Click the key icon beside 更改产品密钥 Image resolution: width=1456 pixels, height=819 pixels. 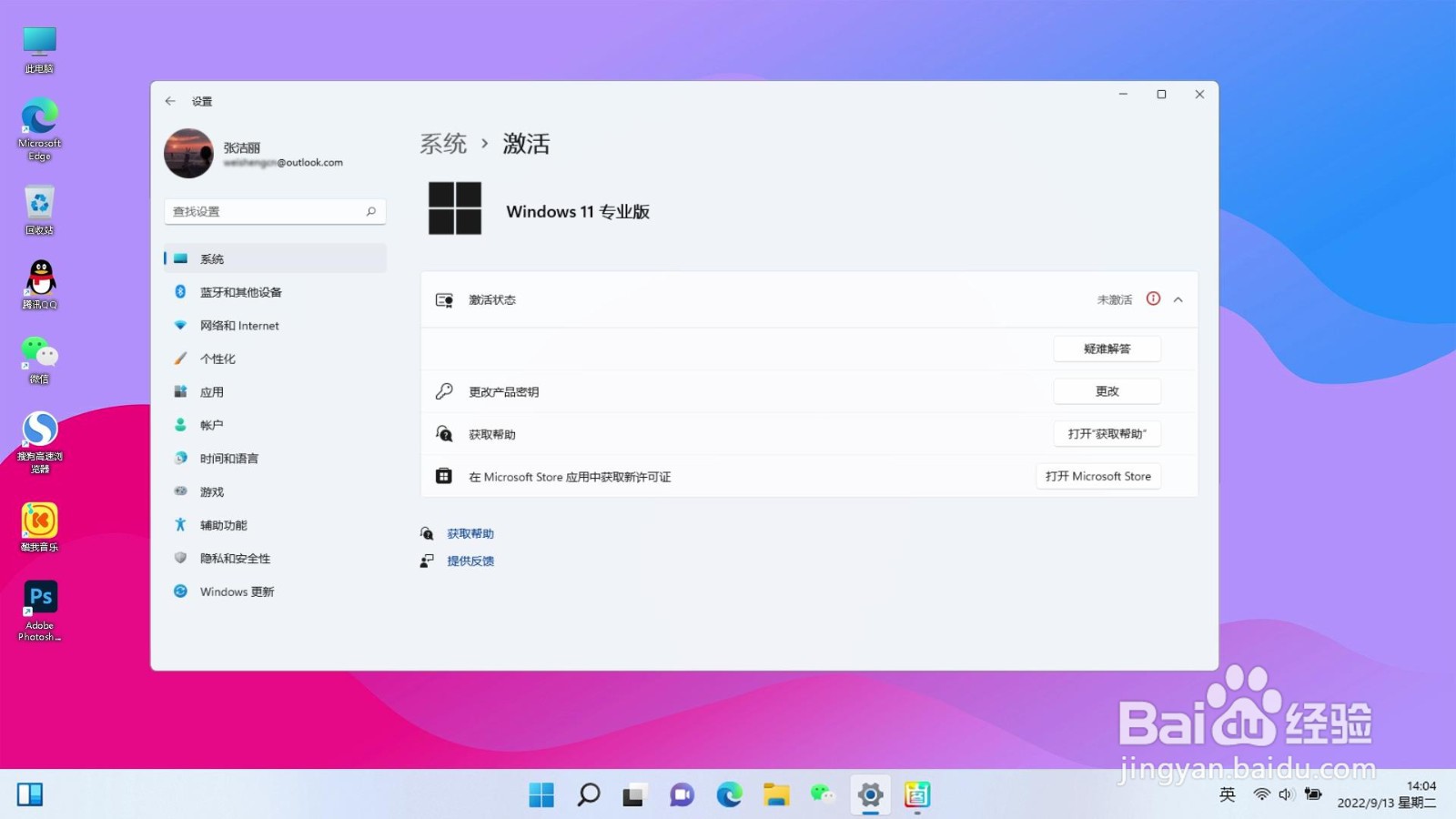[444, 391]
